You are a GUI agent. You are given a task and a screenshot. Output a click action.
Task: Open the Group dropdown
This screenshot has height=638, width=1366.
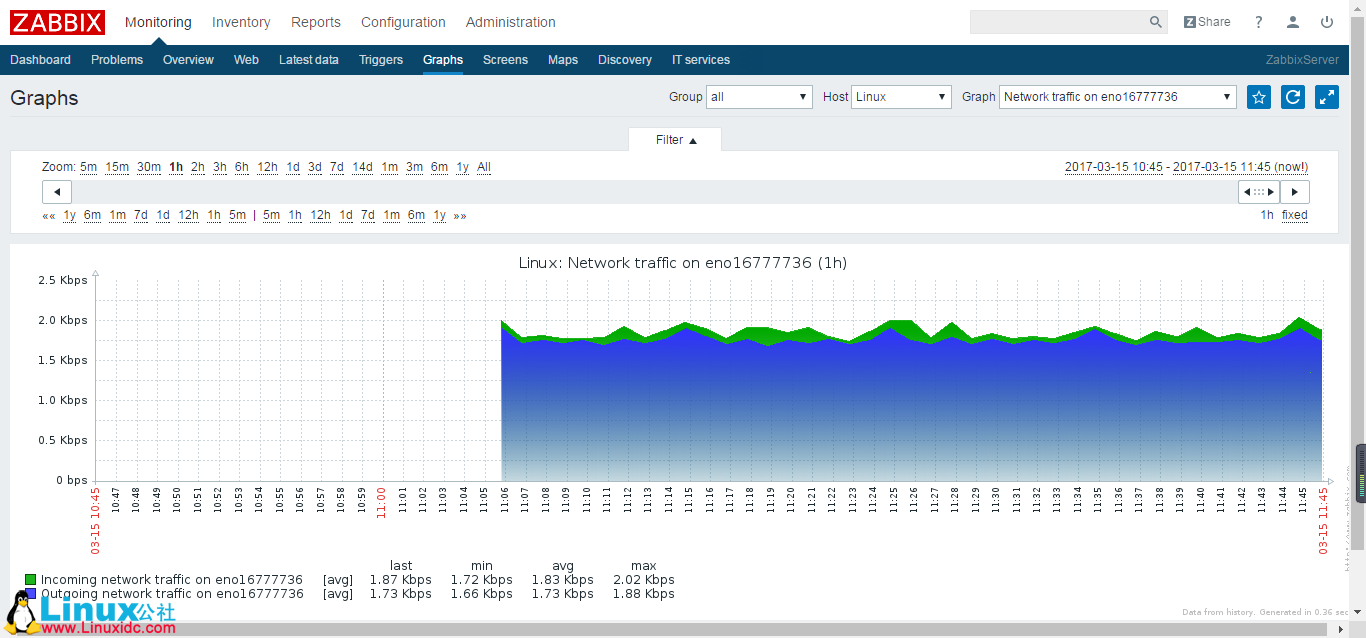(758, 97)
